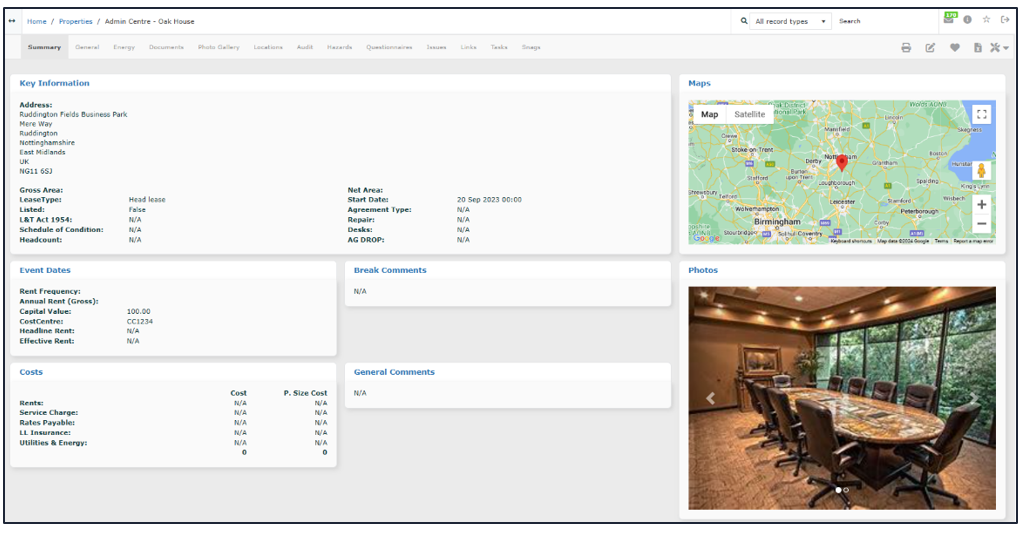This screenshot has height=535, width=1028.
Task: Switch the map to Map view
Action: 709,114
